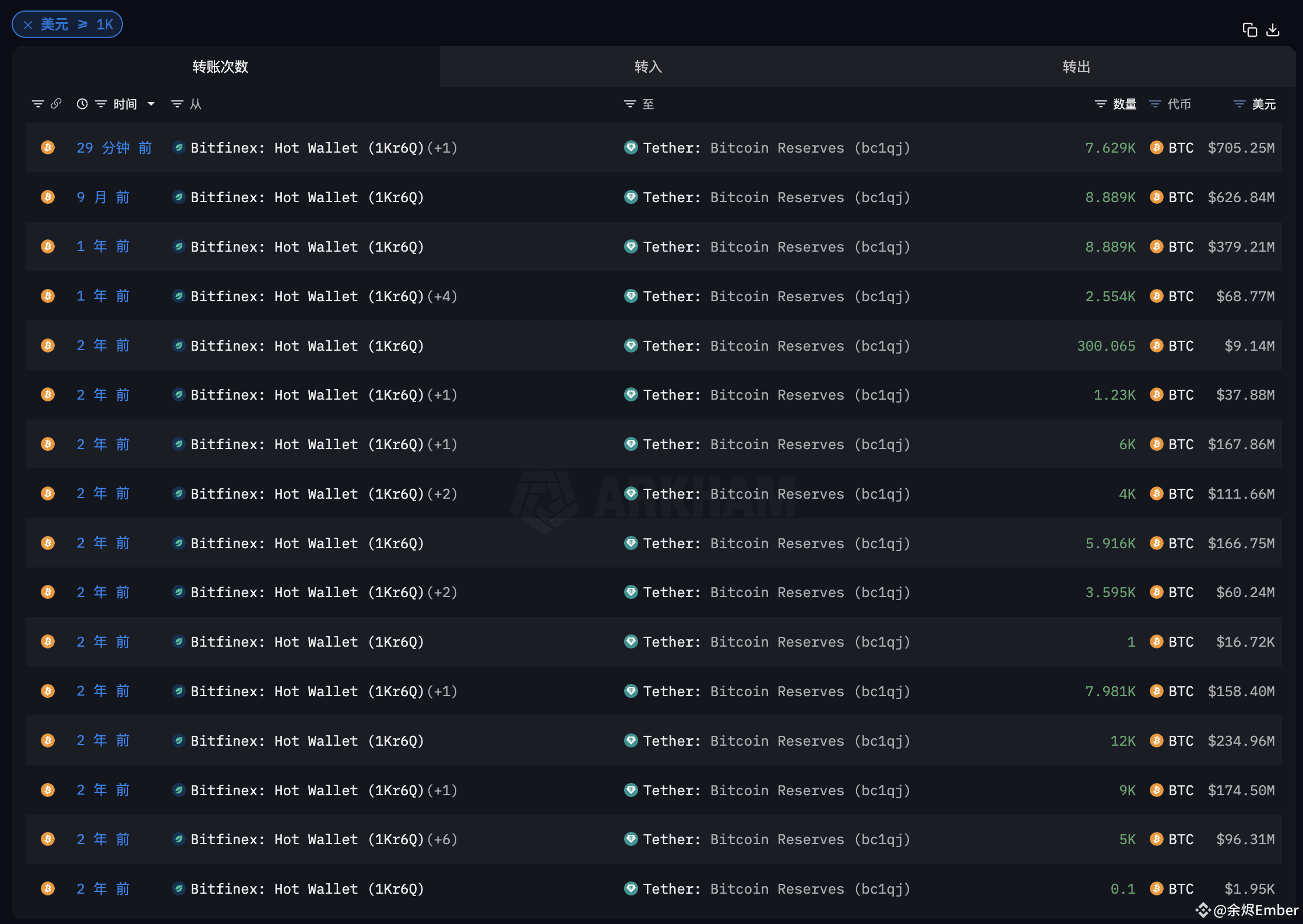
Task: Select the $111.66M value cell
Action: 1241,494
